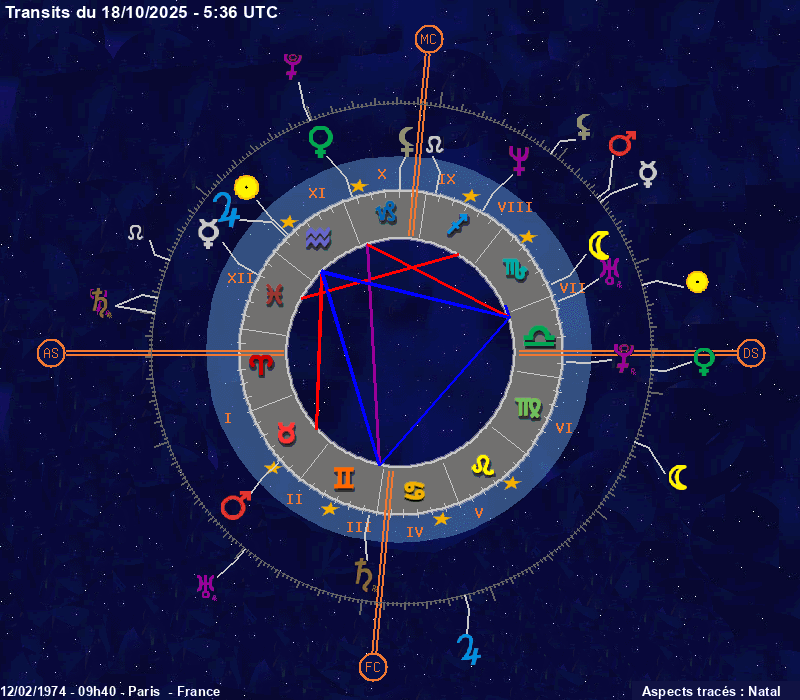Click the purple Neptune trident symbol
The image size is (800, 700).
click(x=519, y=159)
